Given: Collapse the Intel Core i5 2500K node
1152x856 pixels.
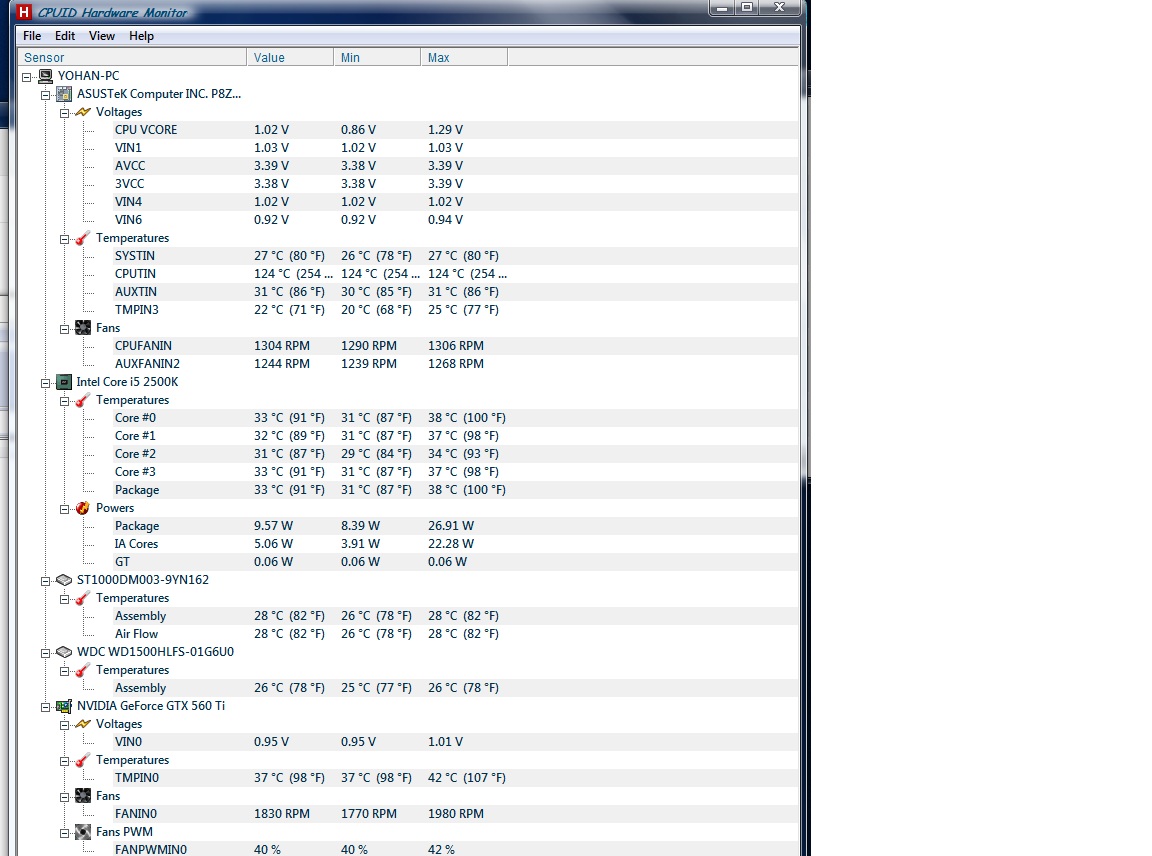Looking at the screenshot, I should (45, 382).
